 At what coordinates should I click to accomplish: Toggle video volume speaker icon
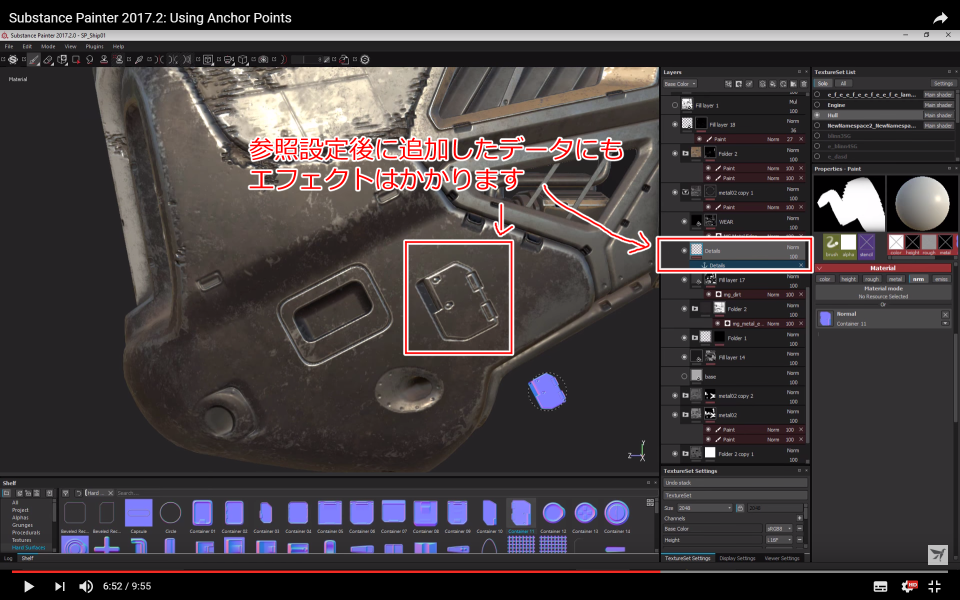[86, 586]
